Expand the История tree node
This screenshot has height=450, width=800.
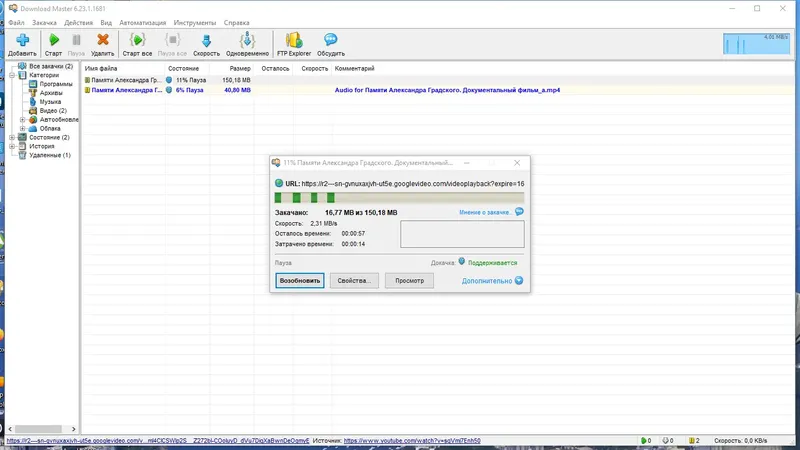(12, 146)
